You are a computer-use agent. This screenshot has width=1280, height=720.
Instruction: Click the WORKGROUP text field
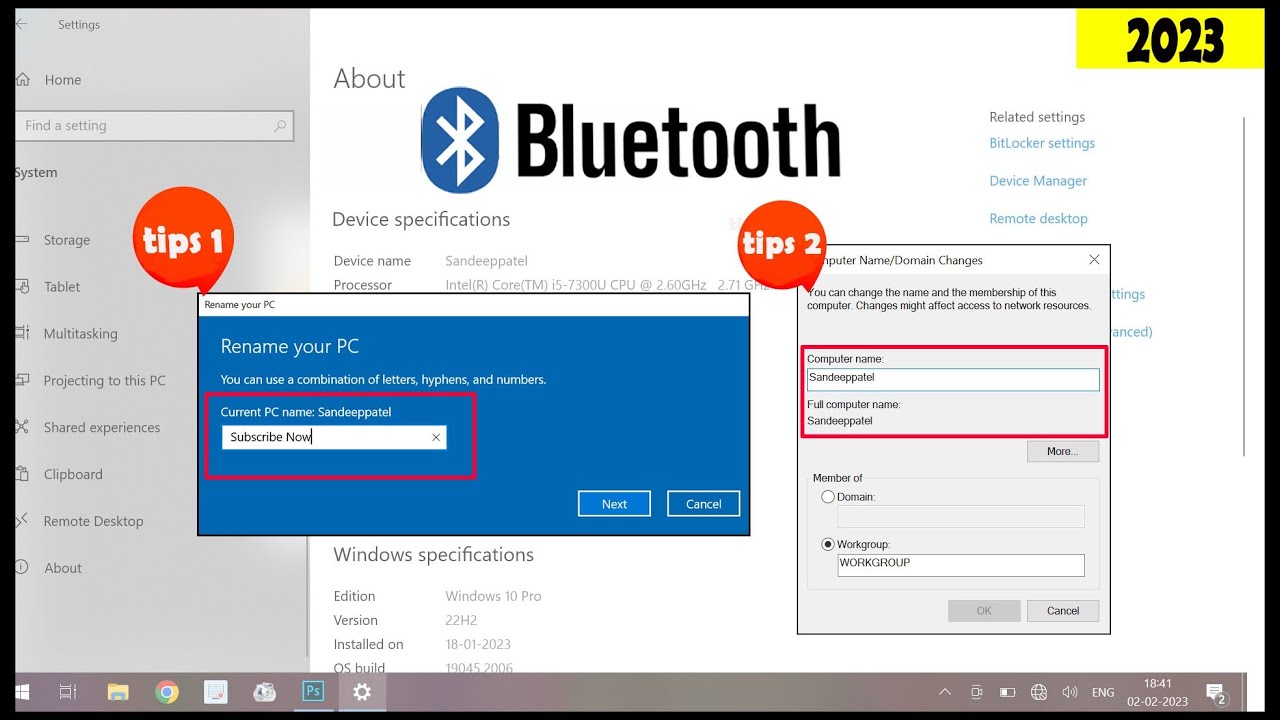[961, 565]
